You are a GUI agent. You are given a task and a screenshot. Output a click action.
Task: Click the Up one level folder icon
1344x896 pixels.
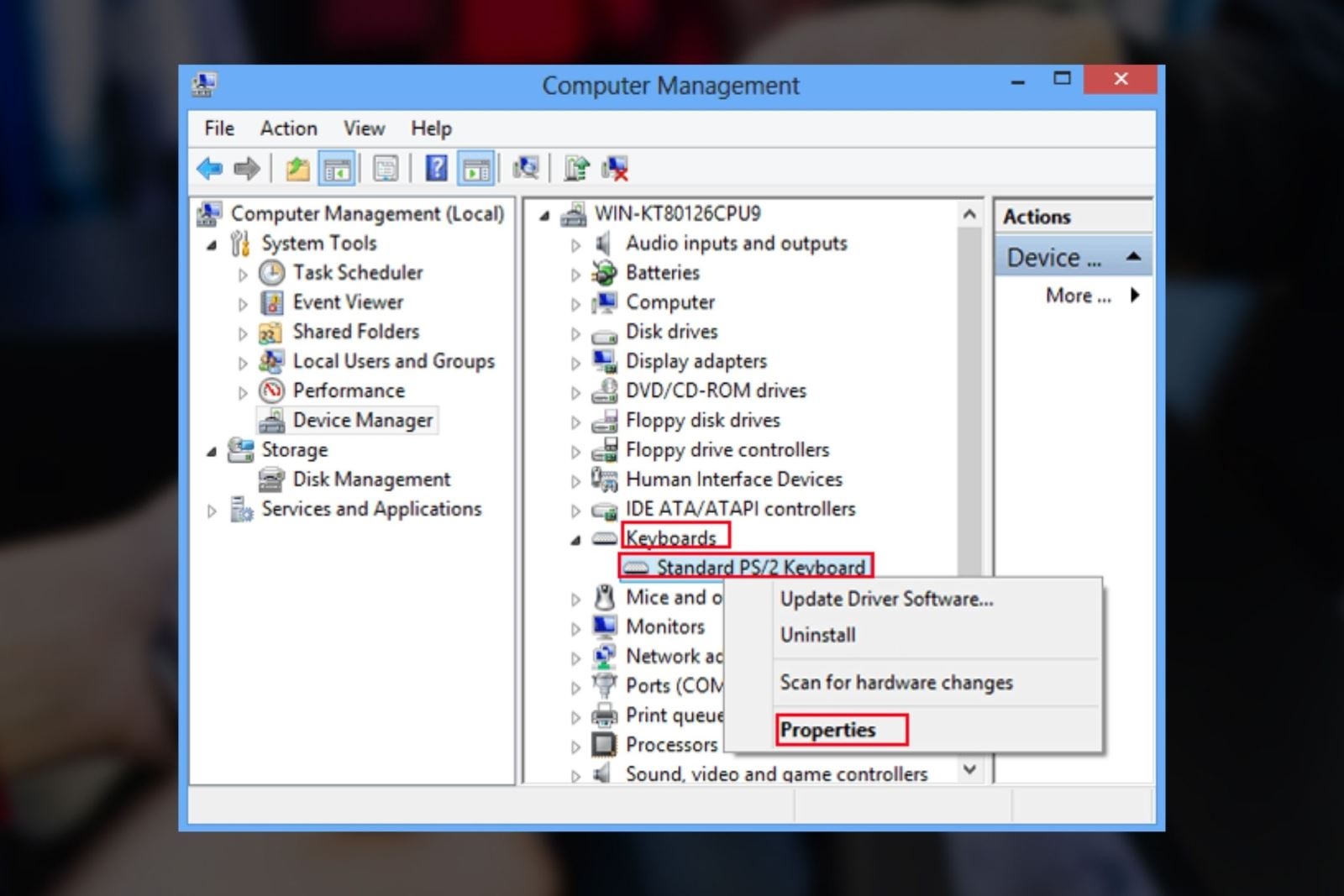pos(297,169)
